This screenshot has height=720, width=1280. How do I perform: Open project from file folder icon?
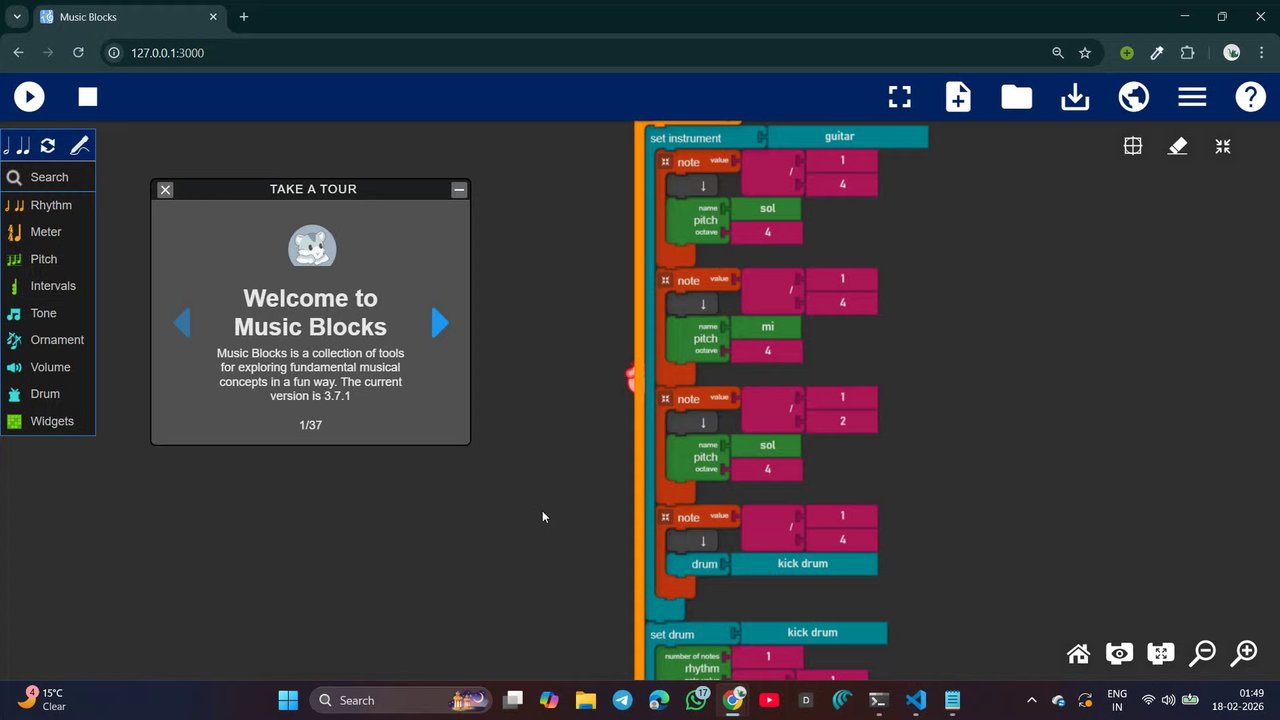point(1017,97)
